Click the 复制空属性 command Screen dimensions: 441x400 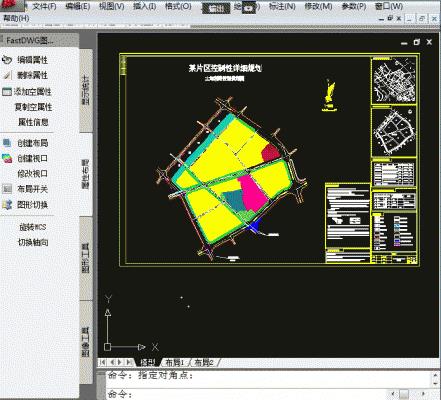coord(33,107)
